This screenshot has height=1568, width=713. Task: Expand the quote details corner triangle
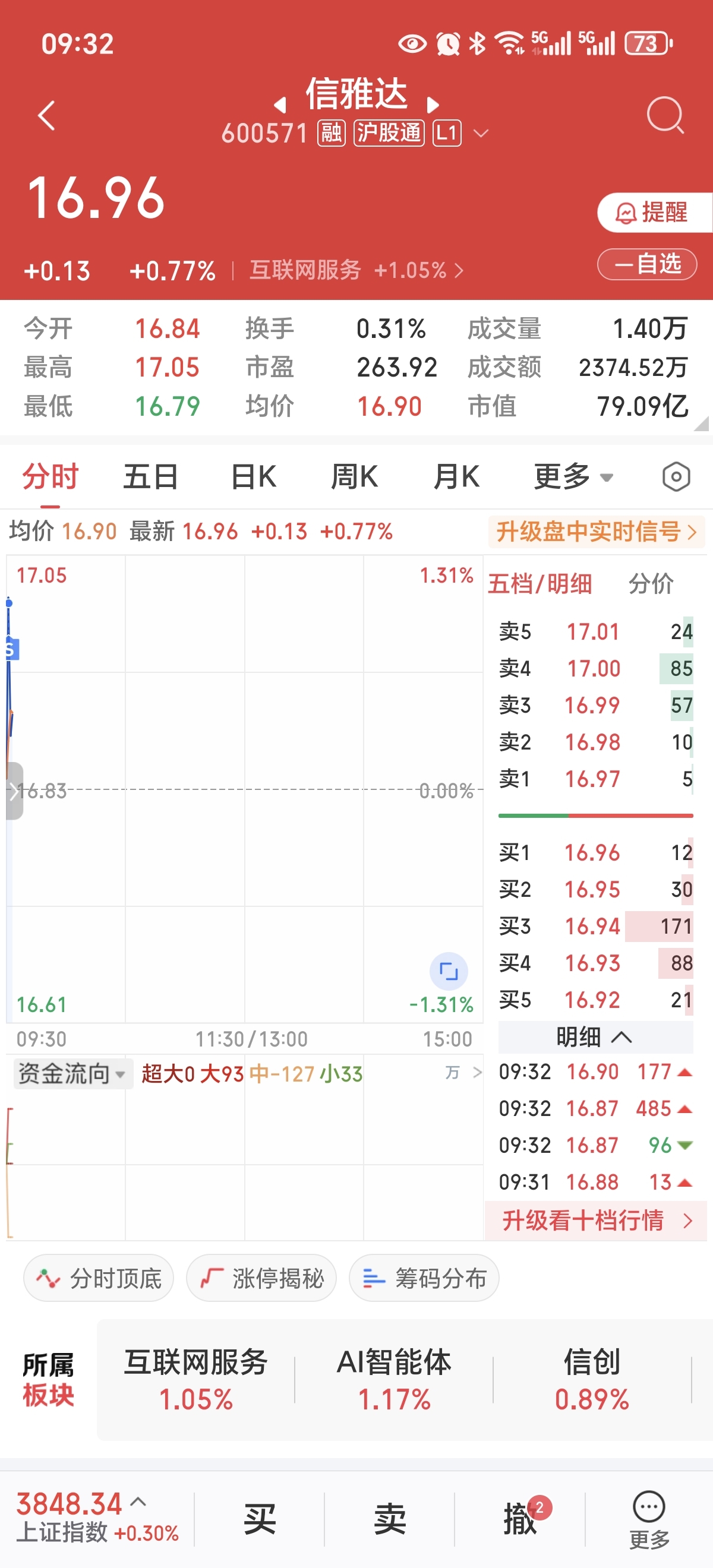click(702, 423)
